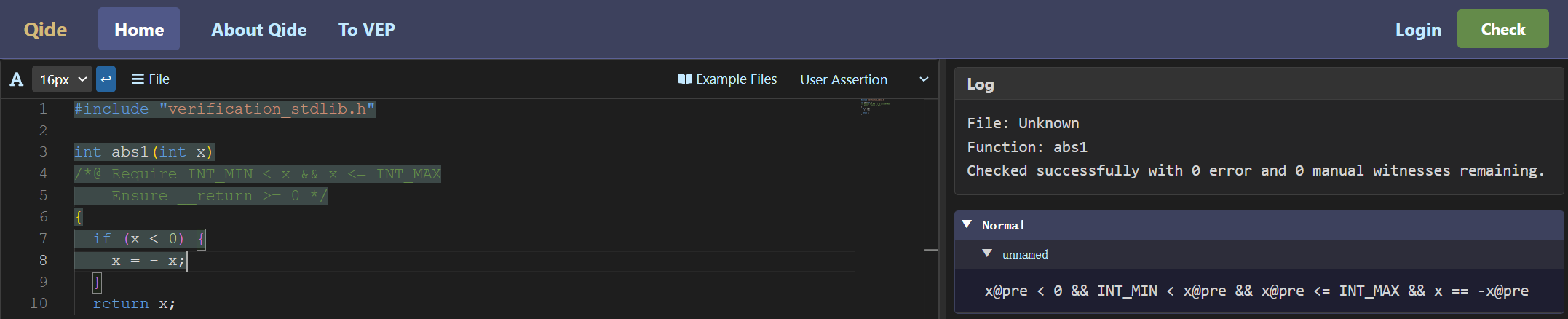Open Example Files book icon
Image resolution: width=1568 pixels, height=319 pixels.
(x=684, y=79)
